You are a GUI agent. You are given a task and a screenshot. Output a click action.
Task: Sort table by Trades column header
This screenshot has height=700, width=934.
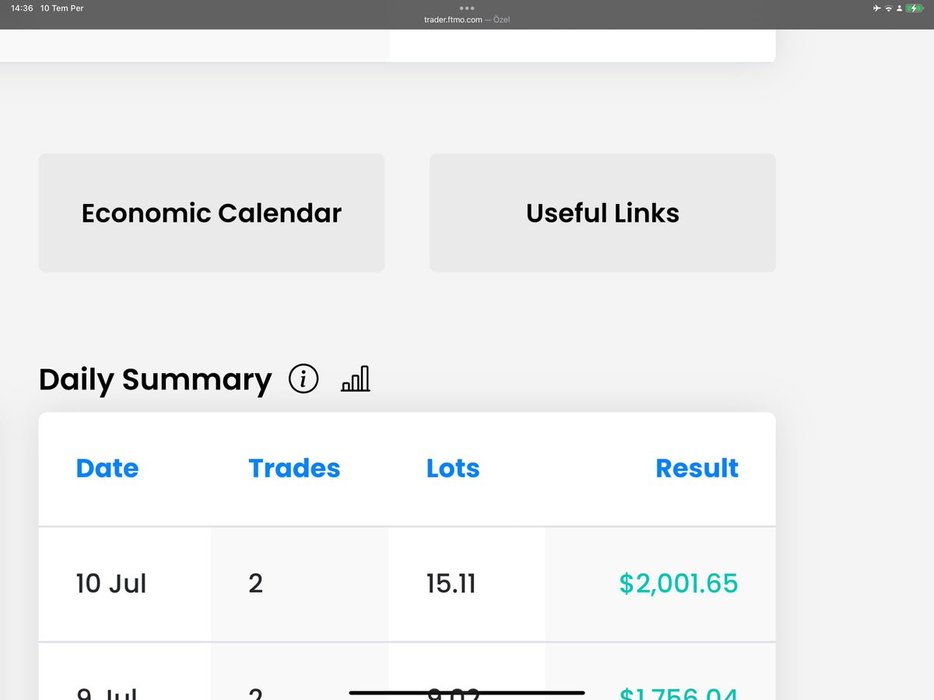pos(294,468)
